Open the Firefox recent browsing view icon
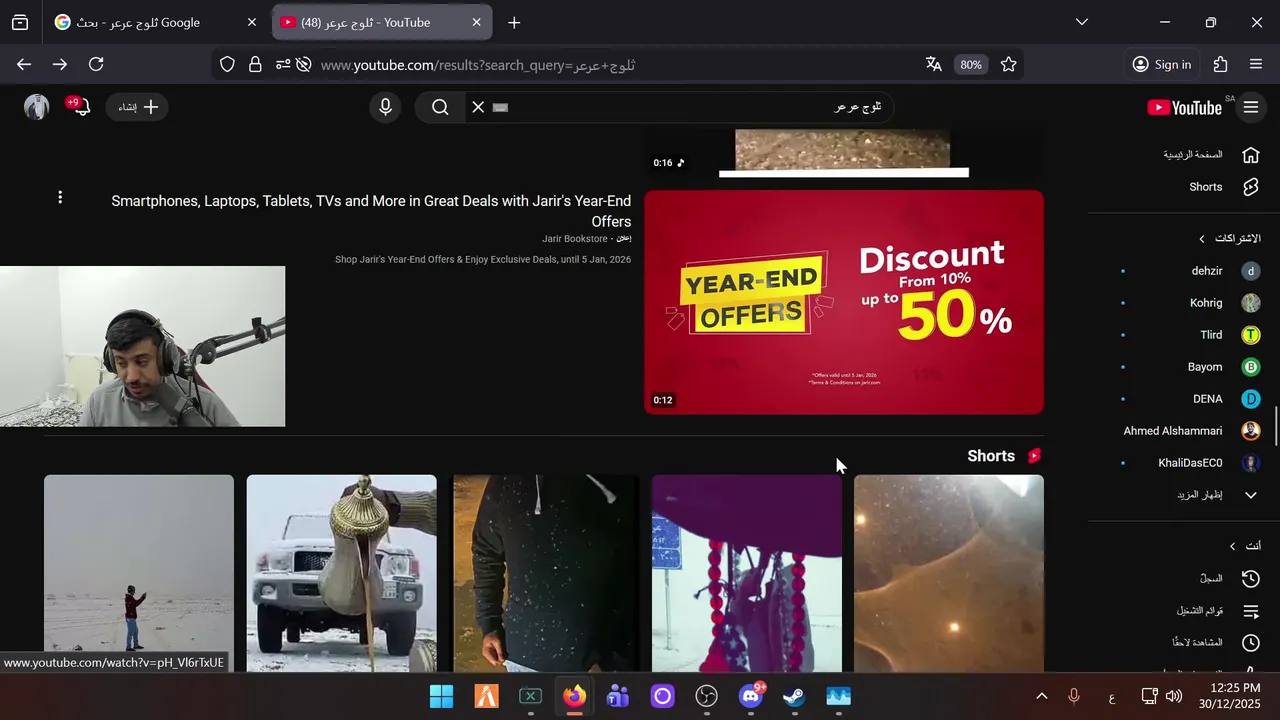 [x=20, y=22]
